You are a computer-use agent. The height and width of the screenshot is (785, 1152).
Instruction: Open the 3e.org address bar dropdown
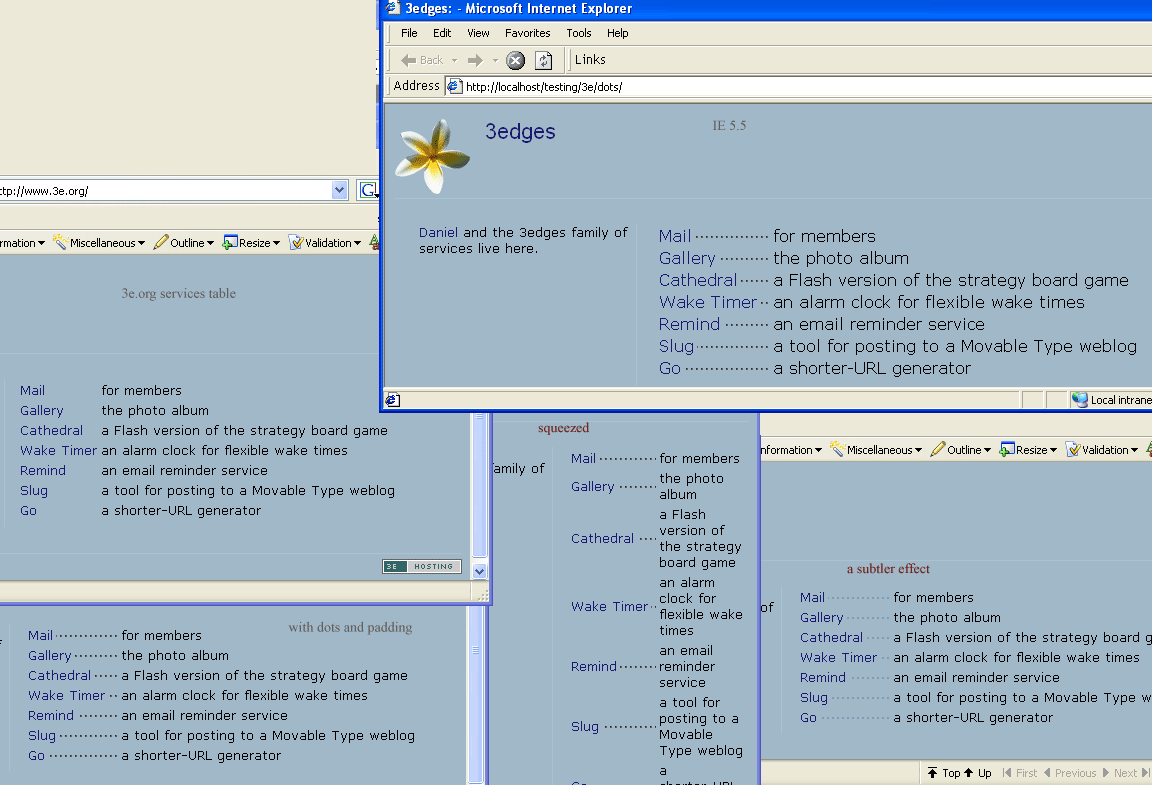click(x=339, y=190)
